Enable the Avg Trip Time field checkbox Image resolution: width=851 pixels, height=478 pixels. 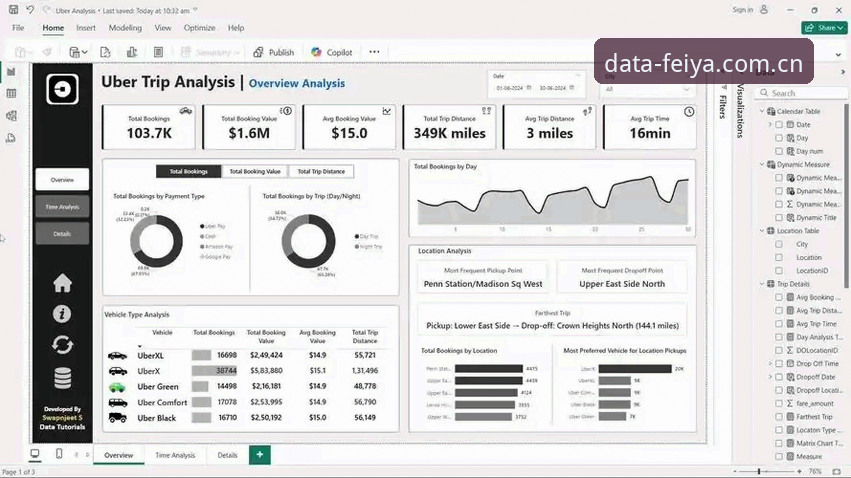779,324
